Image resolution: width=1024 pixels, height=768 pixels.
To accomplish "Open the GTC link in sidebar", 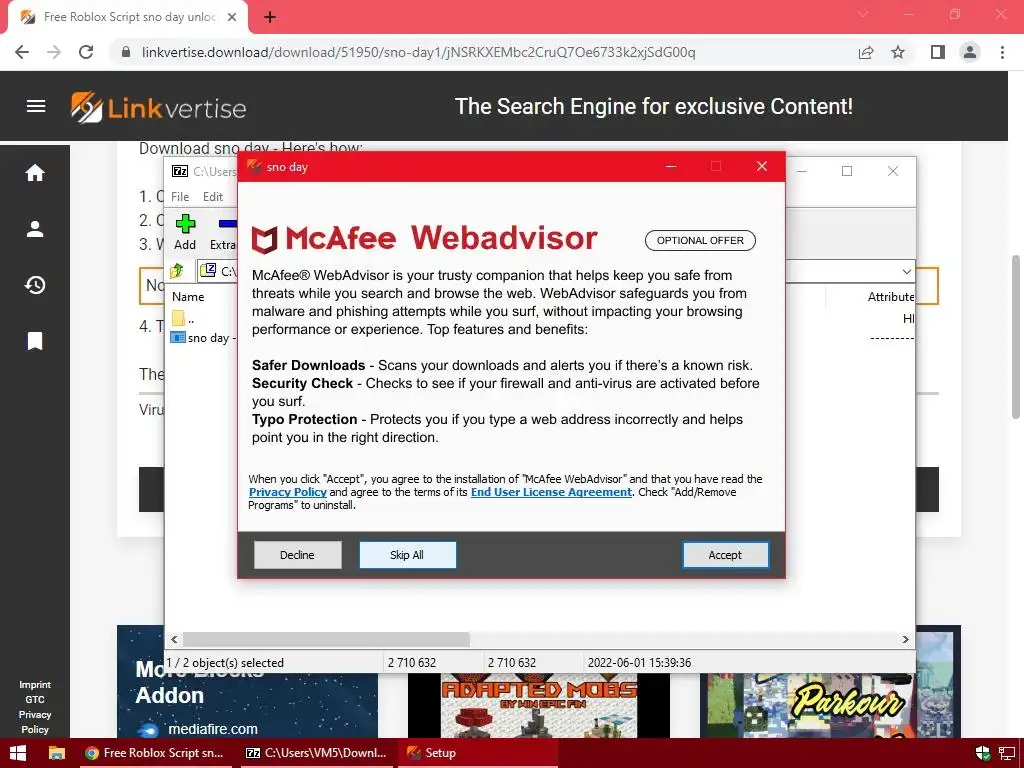I will point(35,699).
